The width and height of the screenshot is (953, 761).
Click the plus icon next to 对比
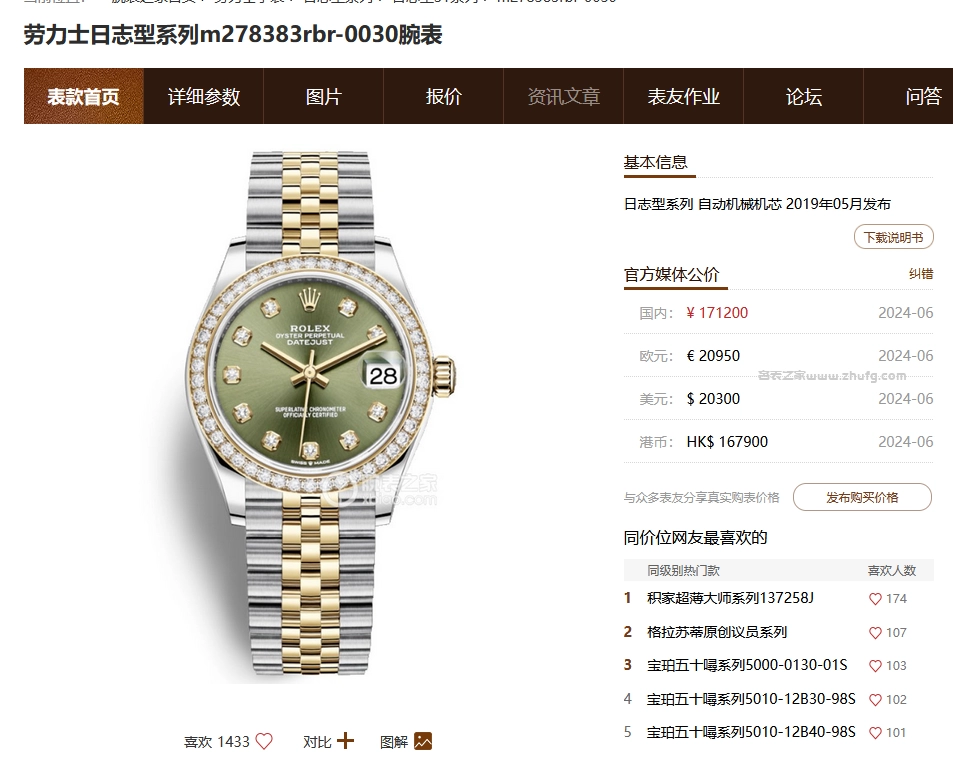pos(345,741)
